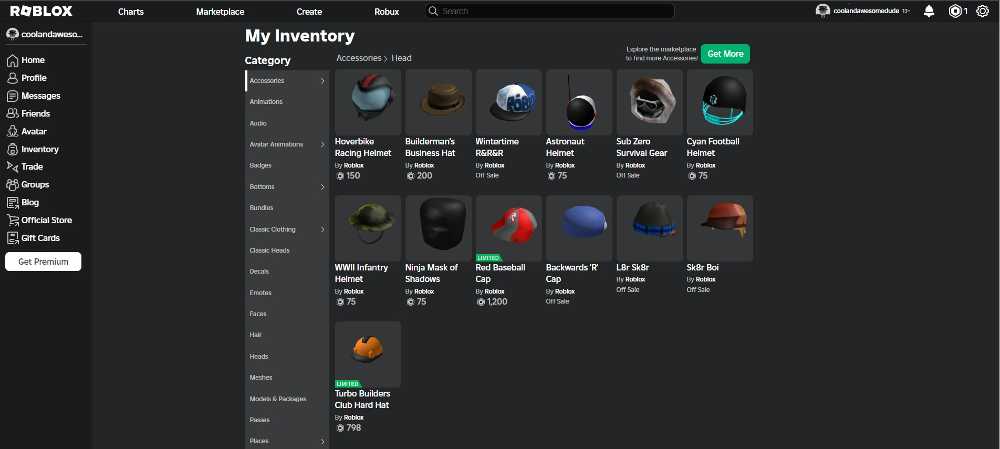Open the Sub Zero Survival Gear thumbnail
The height and width of the screenshot is (449, 1000).
(x=650, y=102)
